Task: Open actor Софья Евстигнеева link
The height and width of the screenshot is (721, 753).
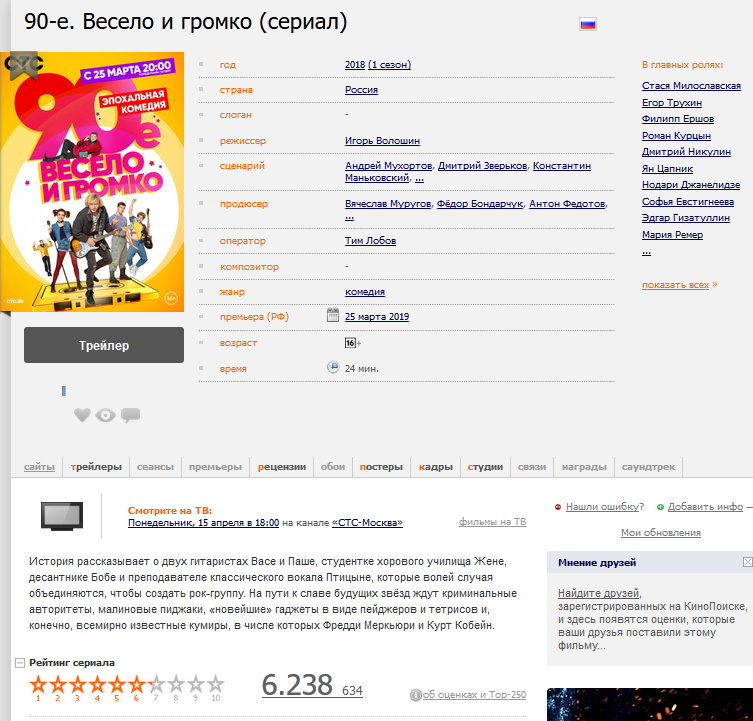Action: (x=688, y=202)
